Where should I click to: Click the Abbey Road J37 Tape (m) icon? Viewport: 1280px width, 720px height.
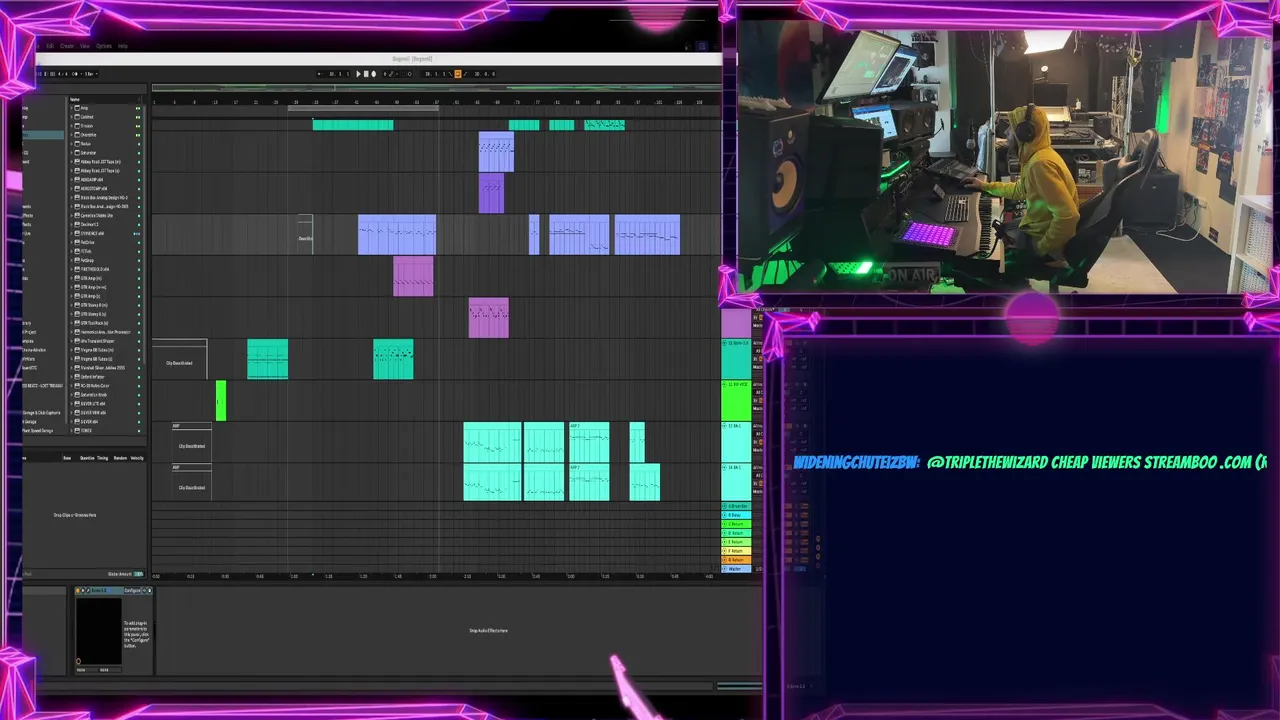click(x=77, y=162)
